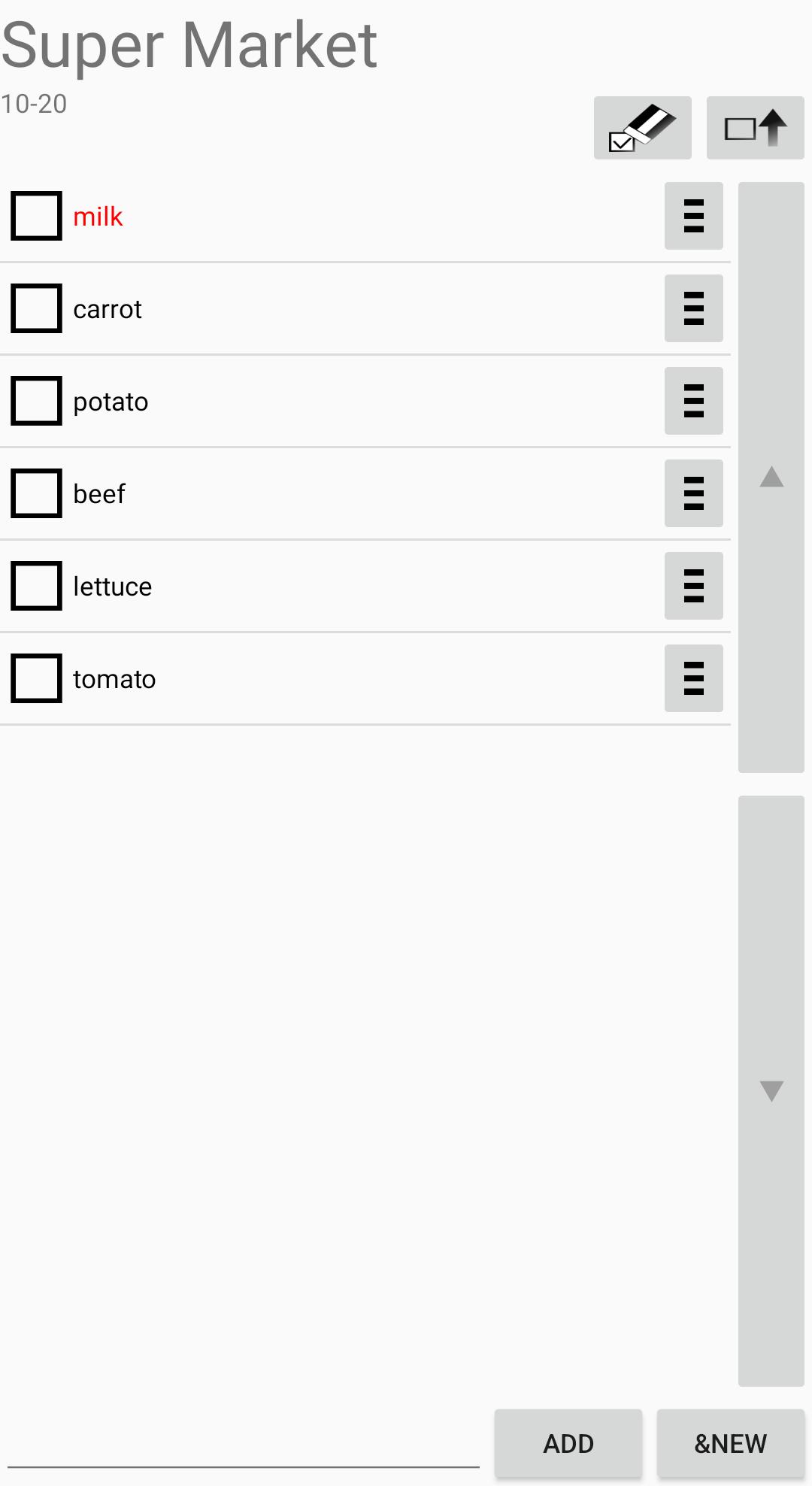Open the carrot item menu handle
The width and height of the screenshot is (812, 1486).
(x=693, y=308)
